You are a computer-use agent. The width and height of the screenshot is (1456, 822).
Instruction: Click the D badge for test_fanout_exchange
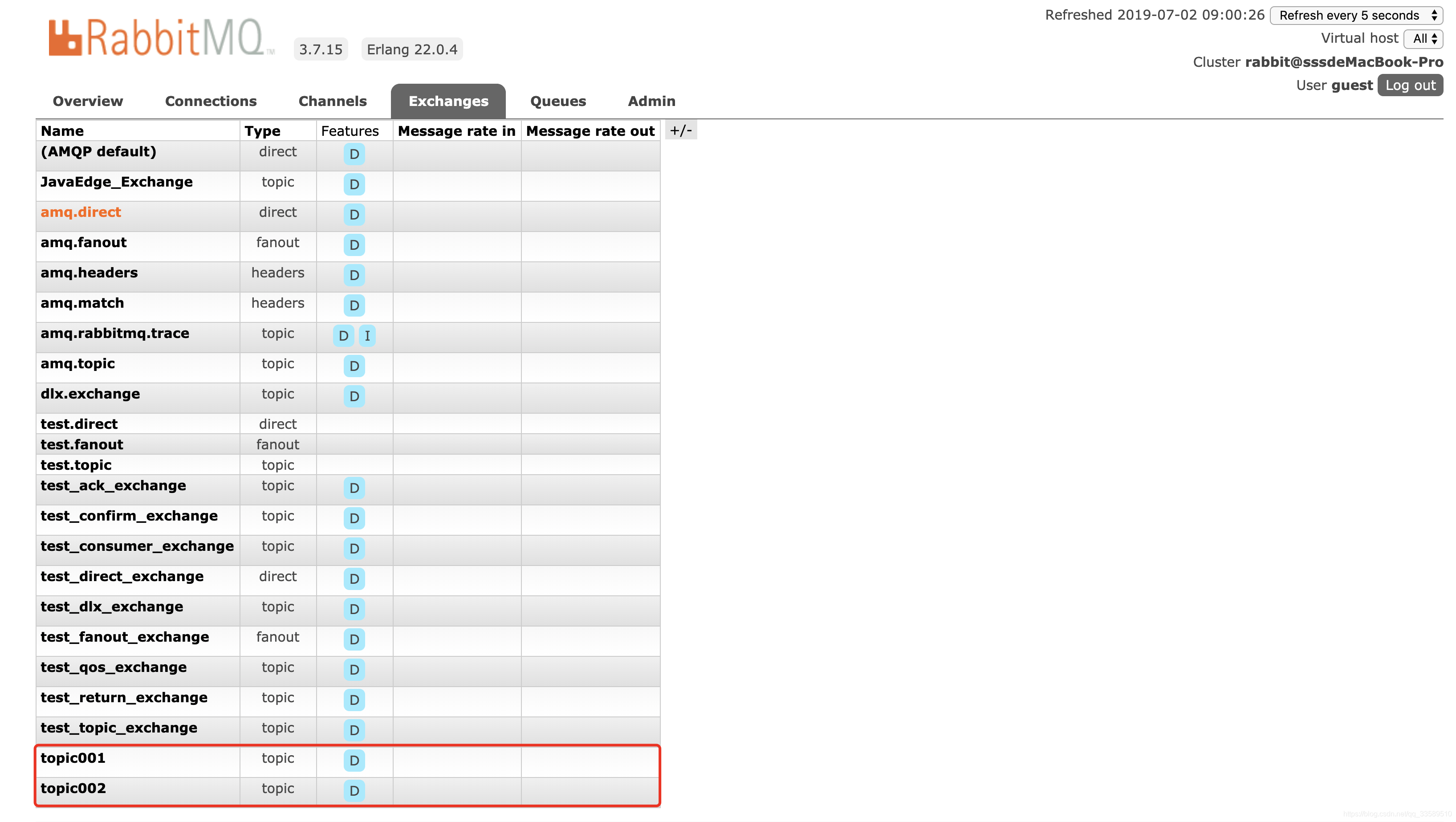pos(354,639)
